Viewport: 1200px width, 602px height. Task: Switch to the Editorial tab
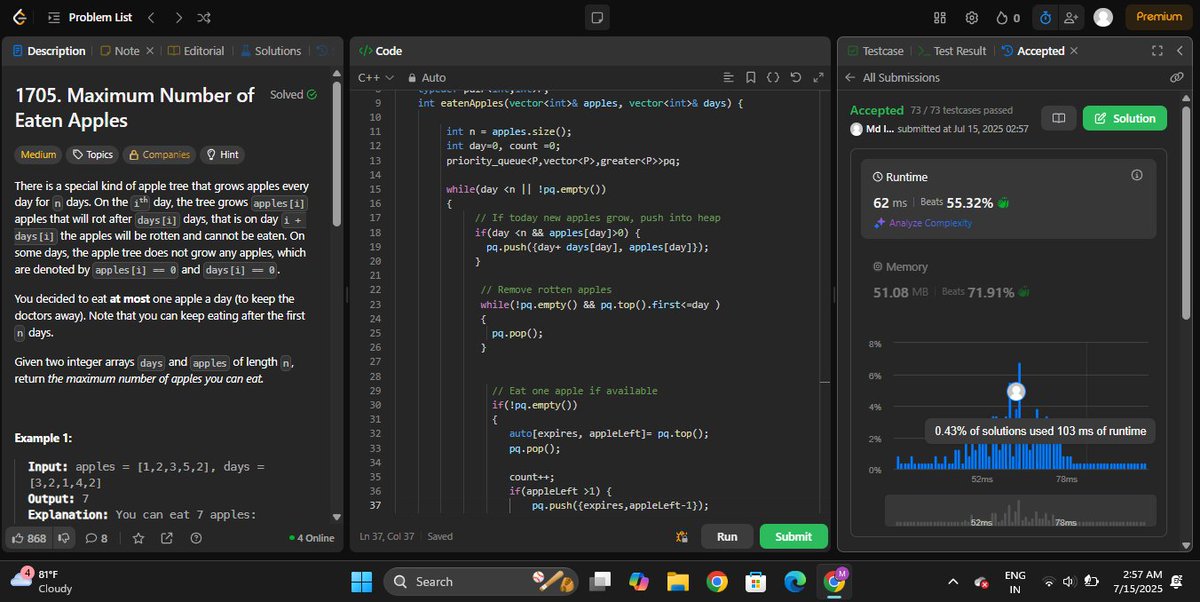[196, 51]
